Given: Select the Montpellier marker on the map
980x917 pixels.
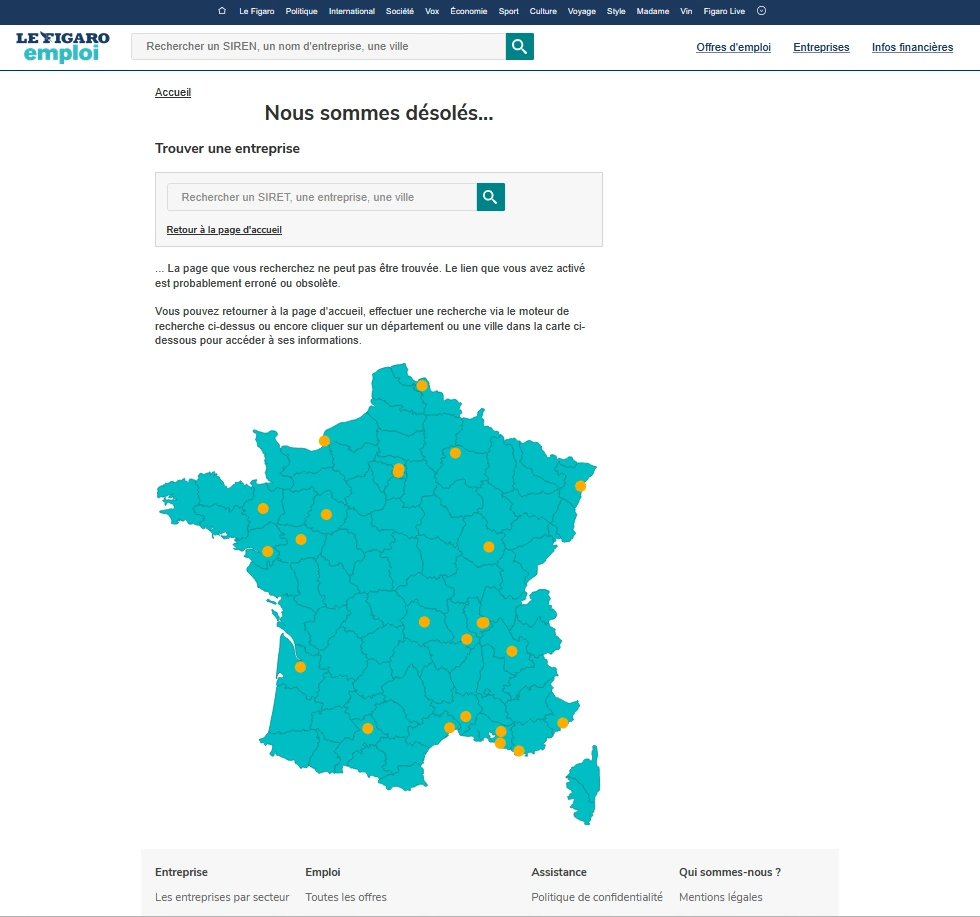Looking at the screenshot, I should (x=449, y=728).
